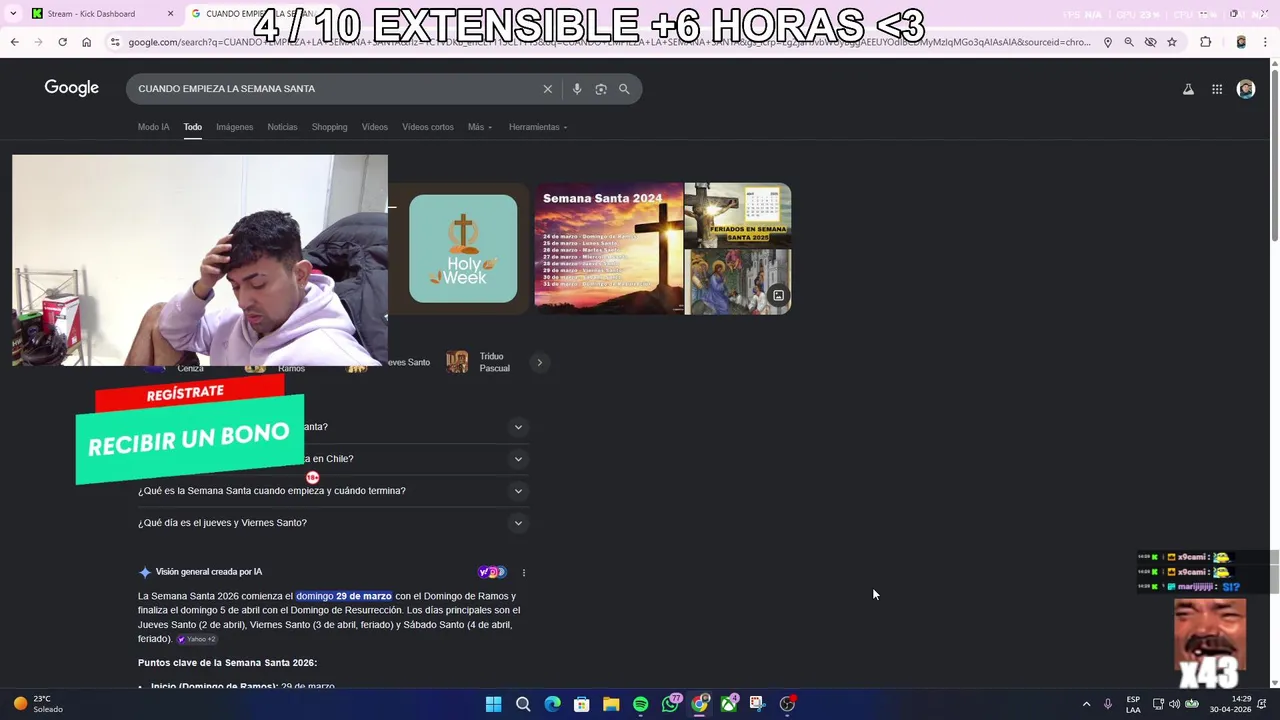Screen dimensions: 1280x720
Task: Show hidden system tray icons
Action: tap(1086, 704)
